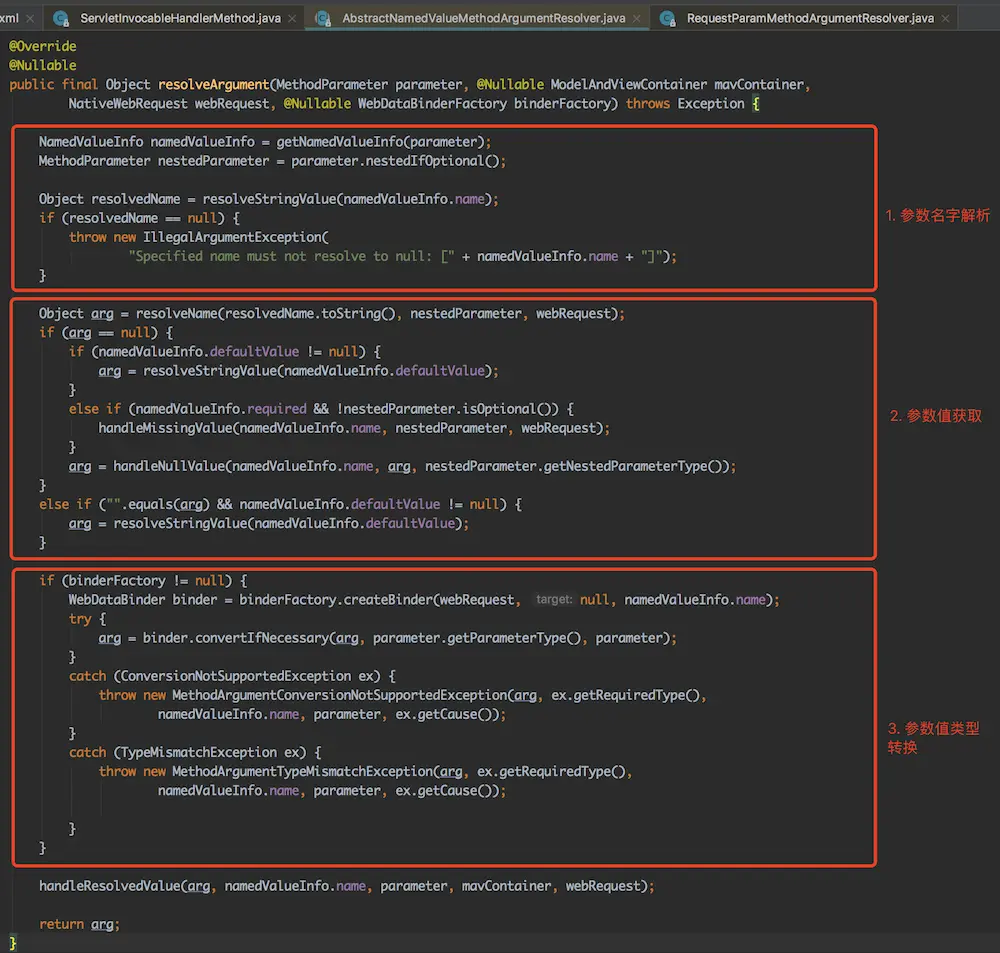Click the target: parameter hint in createBinder
This screenshot has height=953, width=1000.
pyautogui.click(x=553, y=600)
